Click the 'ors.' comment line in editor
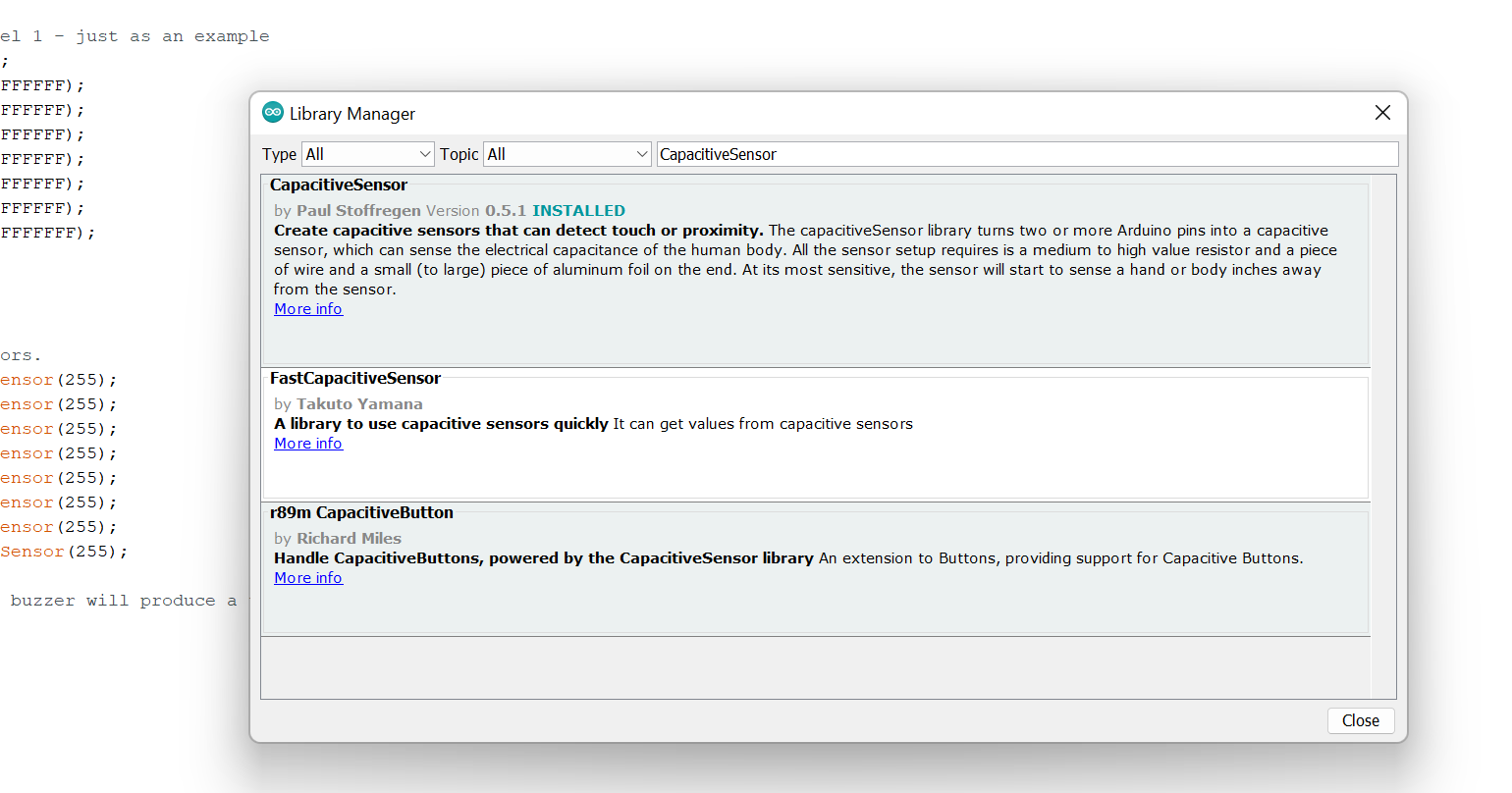This screenshot has height=793, width=1512. (x=21, y=355)
